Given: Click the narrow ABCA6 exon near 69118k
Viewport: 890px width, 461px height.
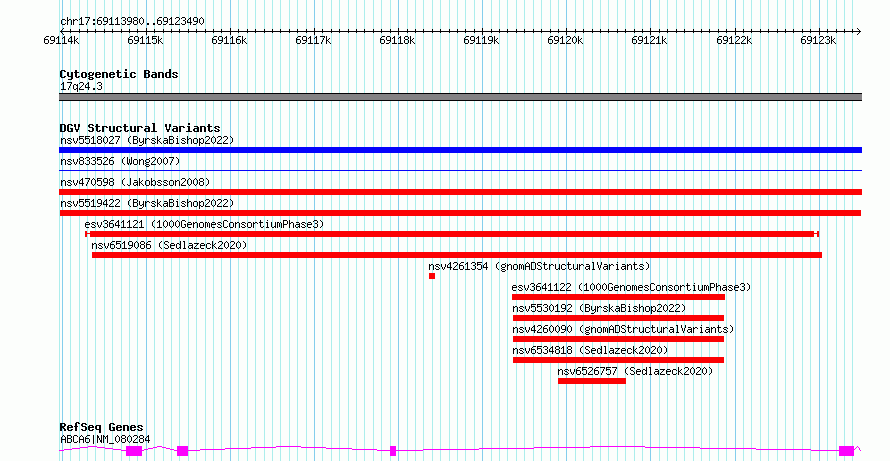Looking at the screenshot, I should pos(393,451).
